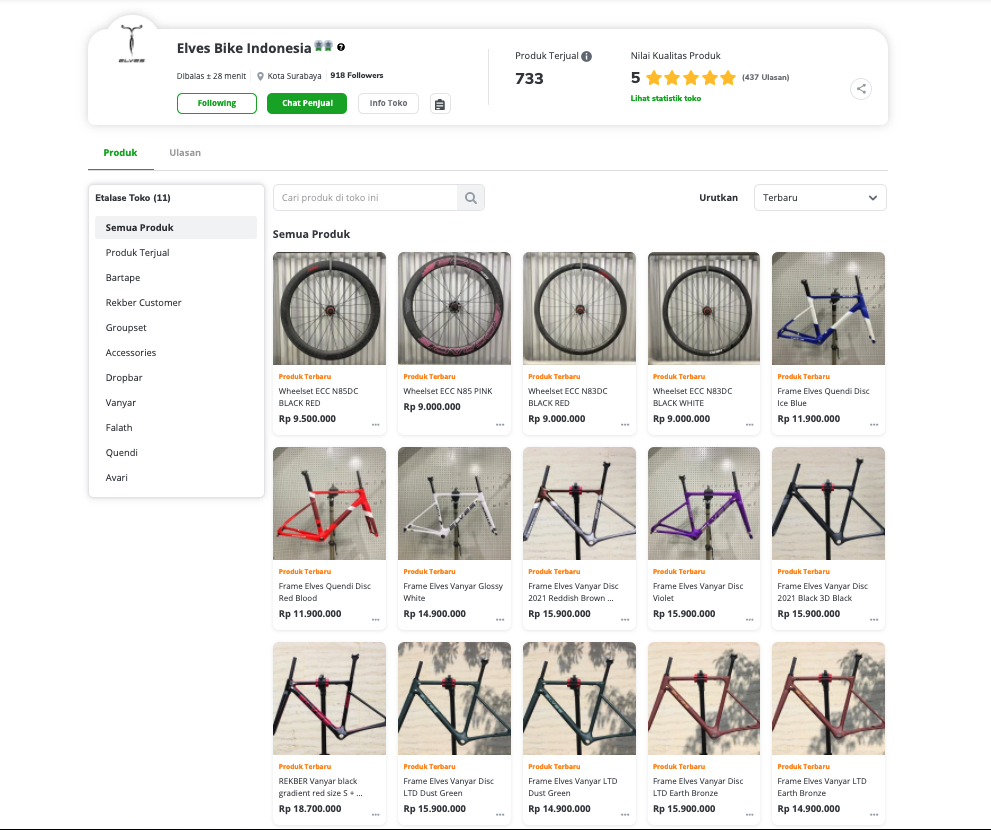Screen dimensions: 991x830
Task: Open more options for Frame Elves Vanyar Glossy White
Action: pos(500,619)
